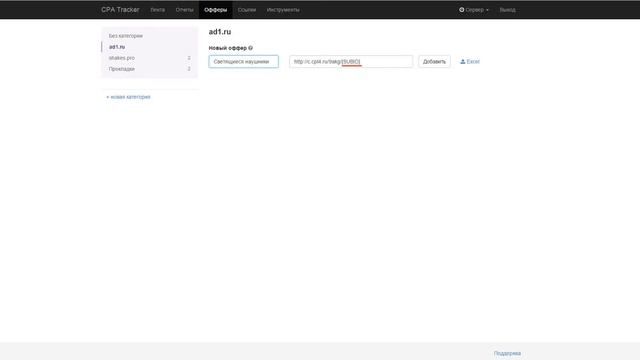Focus the offer URL input field
This screenshot has height=360, width=640.
click(x=351, y=62)
